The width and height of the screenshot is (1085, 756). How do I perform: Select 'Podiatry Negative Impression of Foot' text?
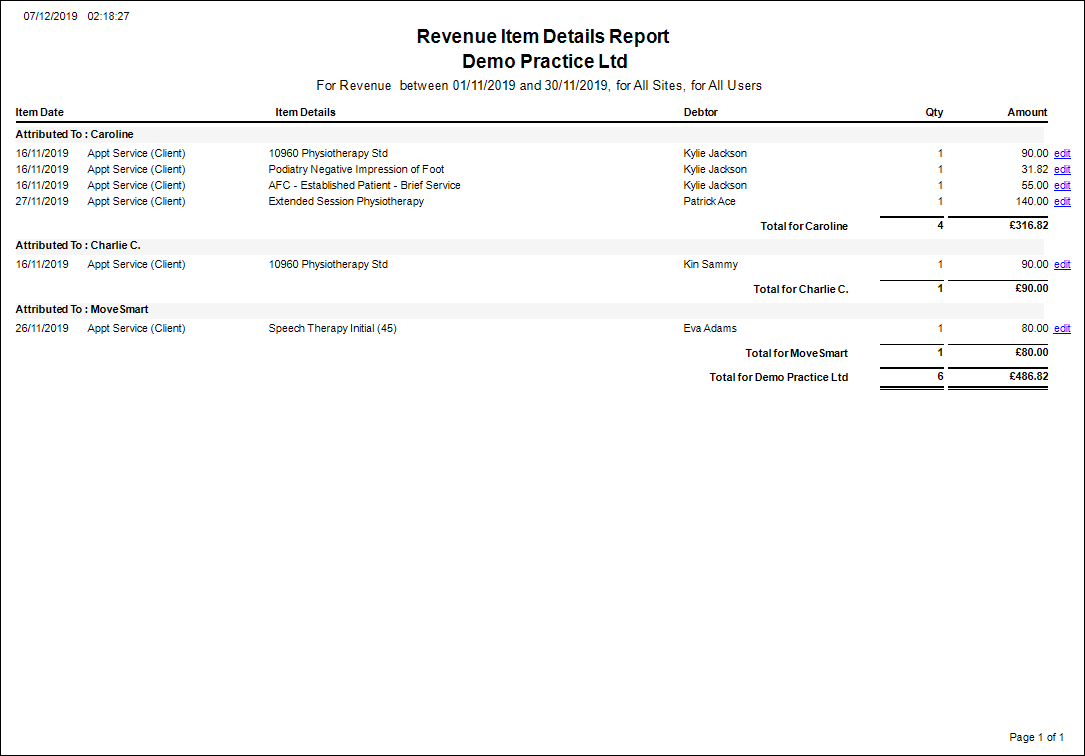(x=356, y=169)
